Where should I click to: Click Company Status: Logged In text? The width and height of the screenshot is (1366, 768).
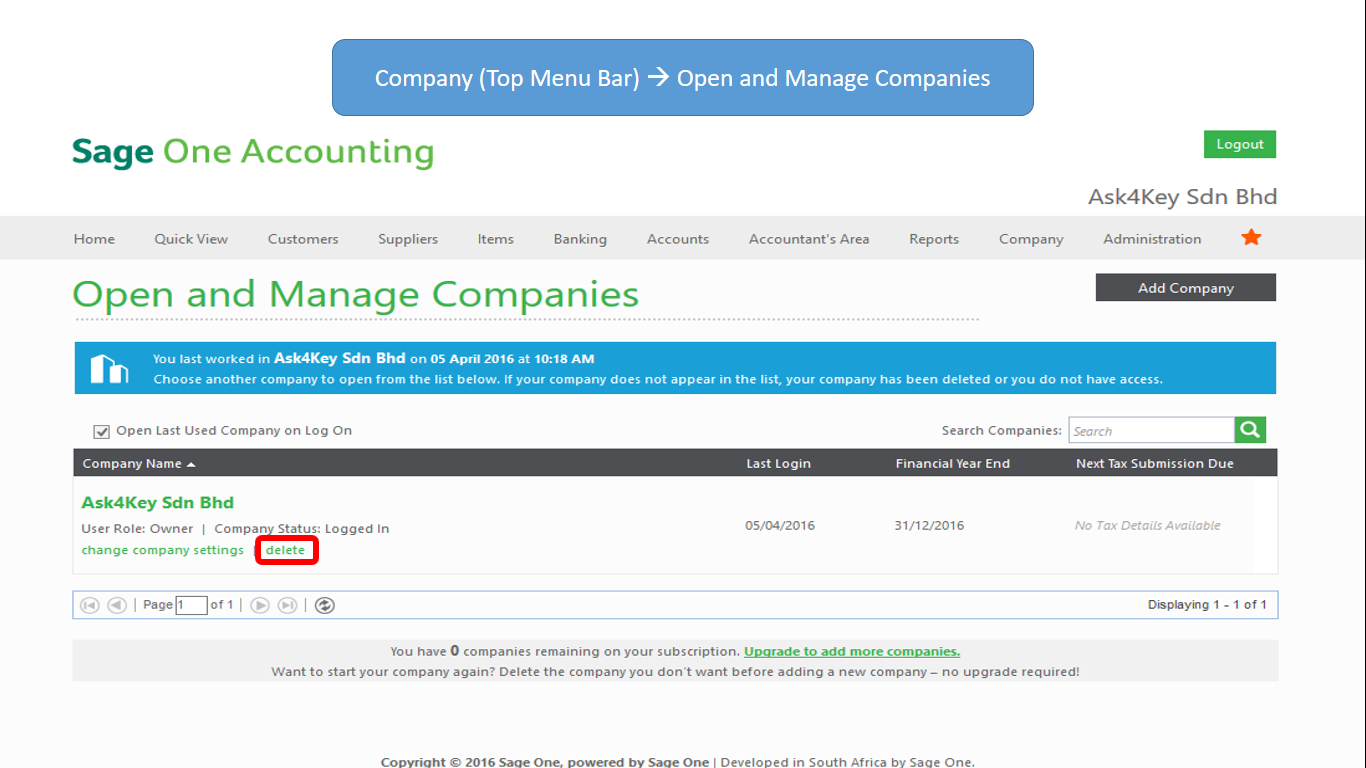[302, 529]
